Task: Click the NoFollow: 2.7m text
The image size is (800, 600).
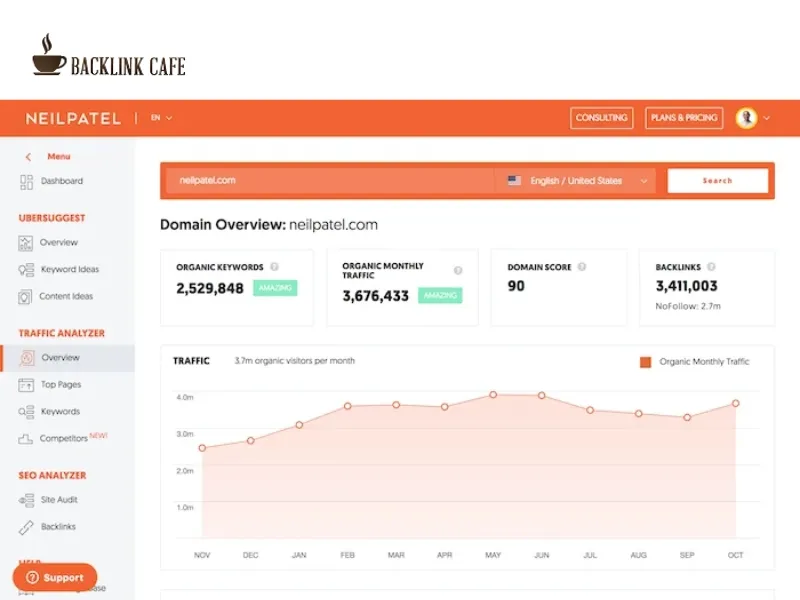Action: [x=688, y=306]
